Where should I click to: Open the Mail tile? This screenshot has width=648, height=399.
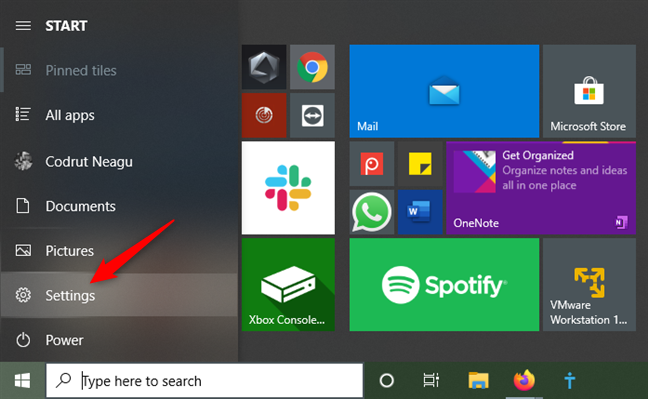coord(444,91)
